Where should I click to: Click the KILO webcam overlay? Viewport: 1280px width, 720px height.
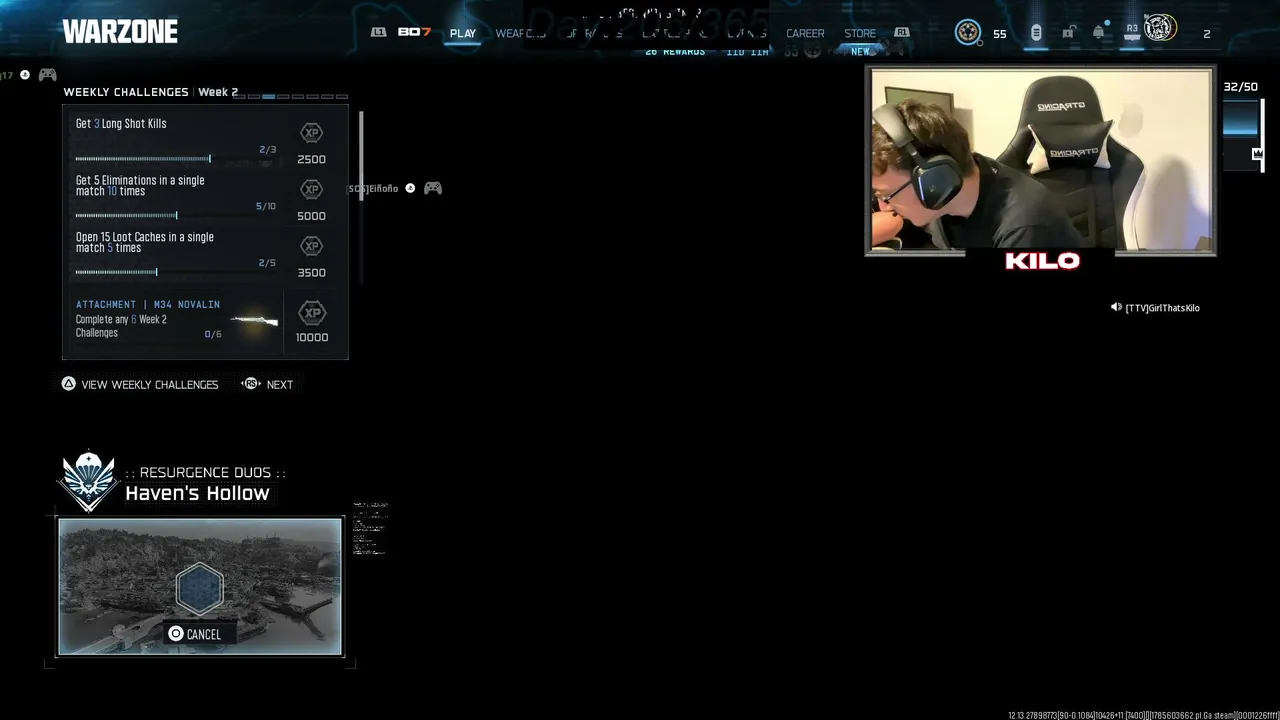tap(1041, 162)
